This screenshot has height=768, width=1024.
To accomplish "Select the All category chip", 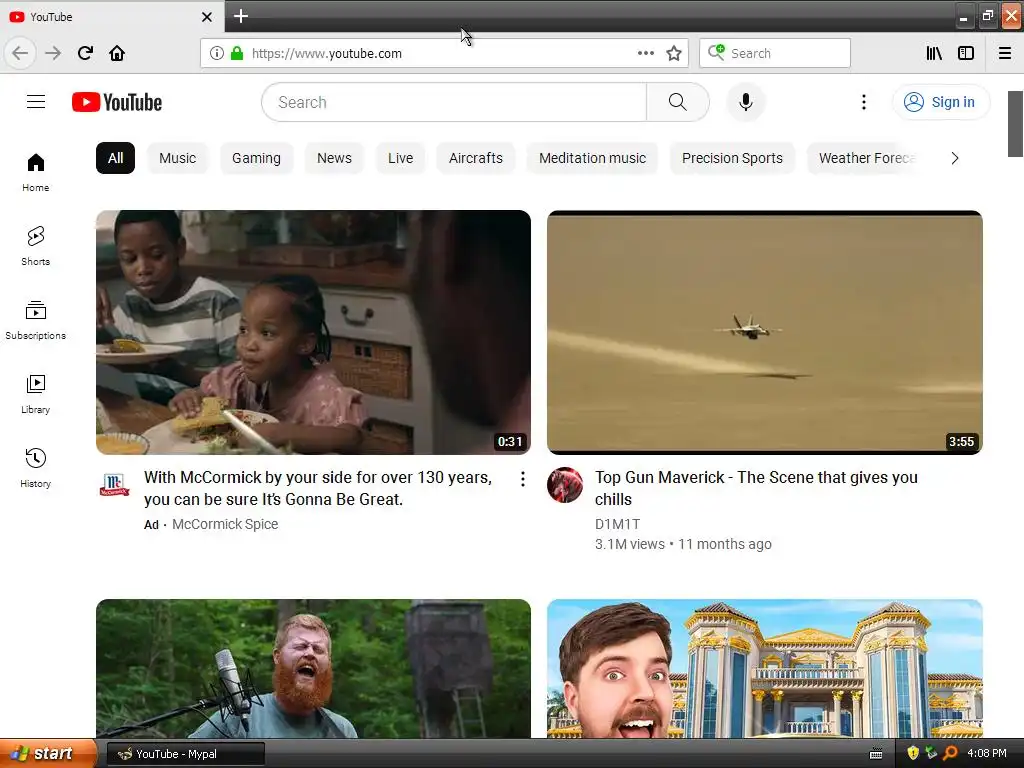I will (116, 158).
